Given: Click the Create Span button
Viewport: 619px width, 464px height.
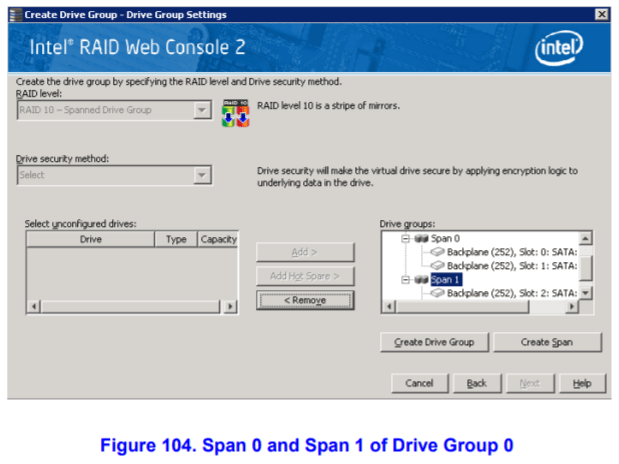Looking at the screenshot, I should (x=547, y=342).
